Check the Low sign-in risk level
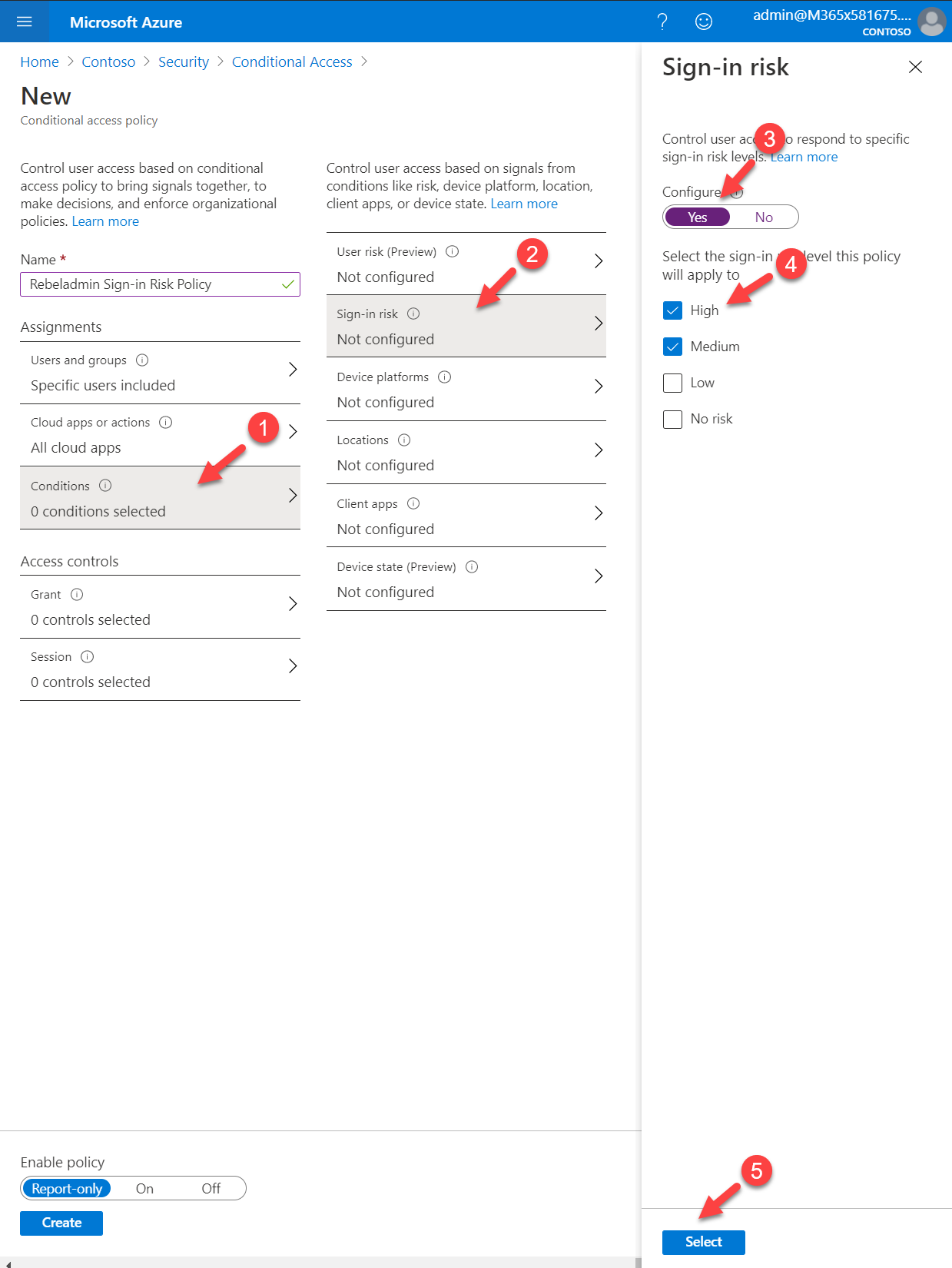 [x=672, y=382]
